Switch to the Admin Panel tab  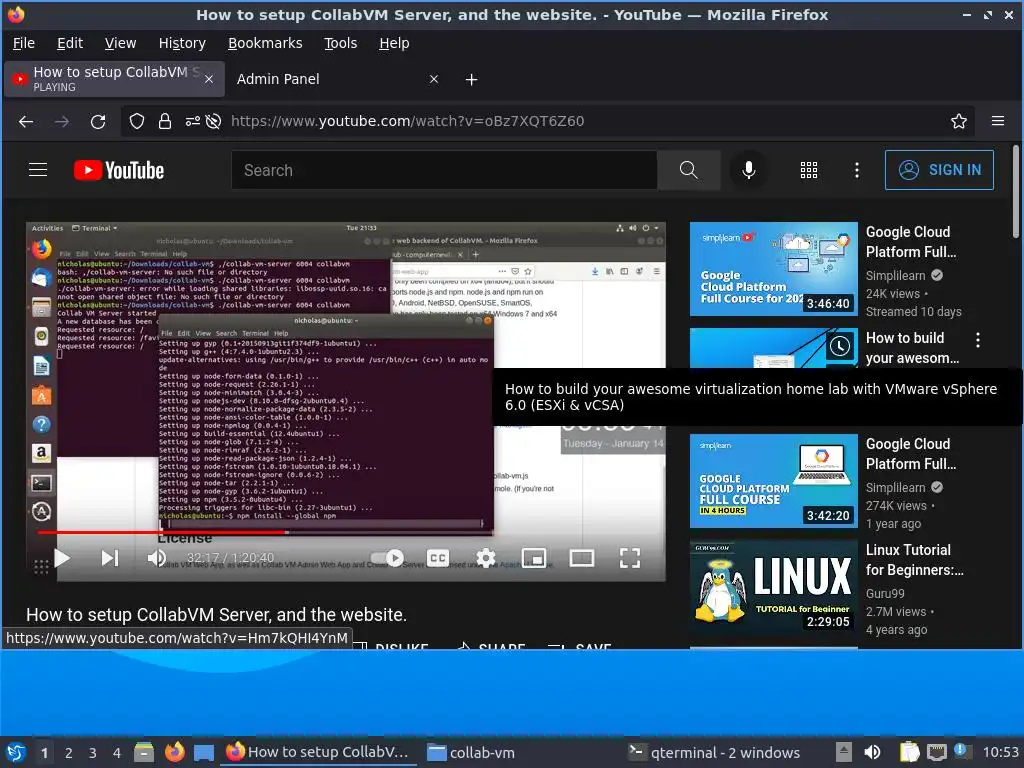click(x=336, y=79)
